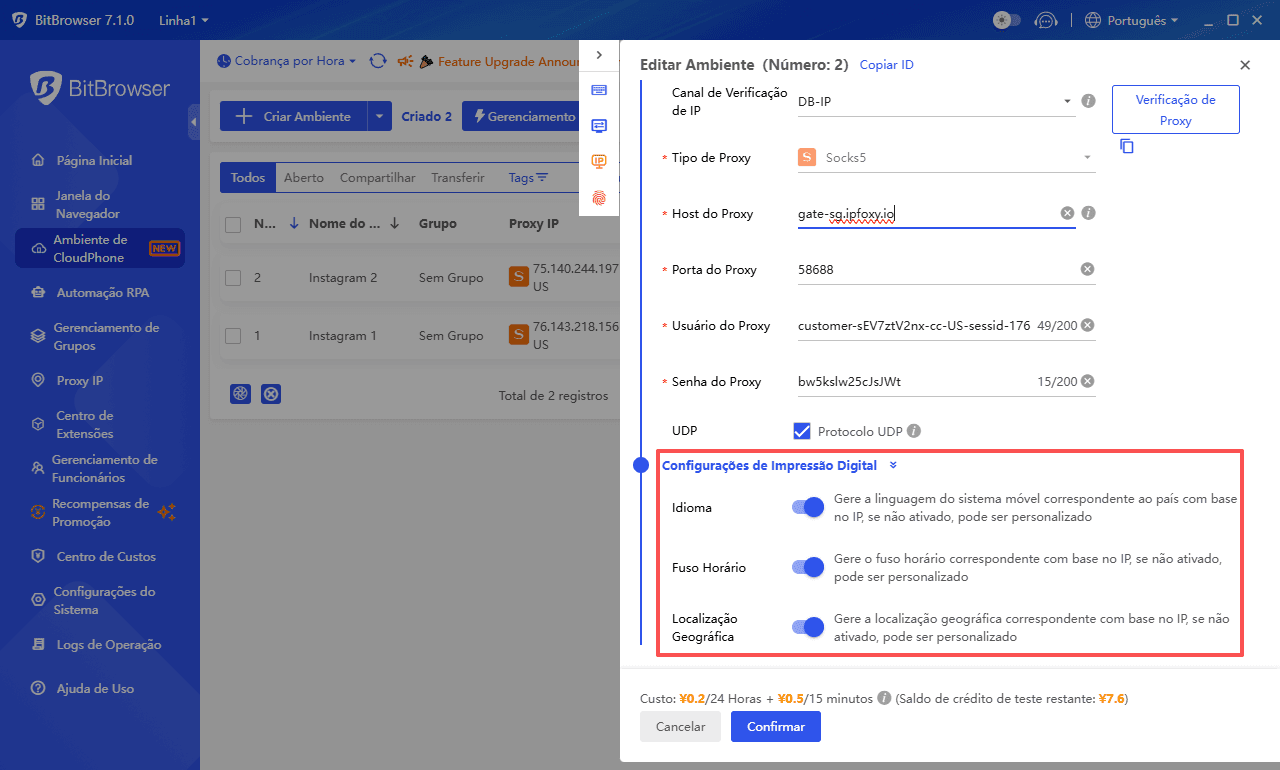Go to Centro de Custos menu item
Screen dimensions: 1280x770
pos(106,556)
